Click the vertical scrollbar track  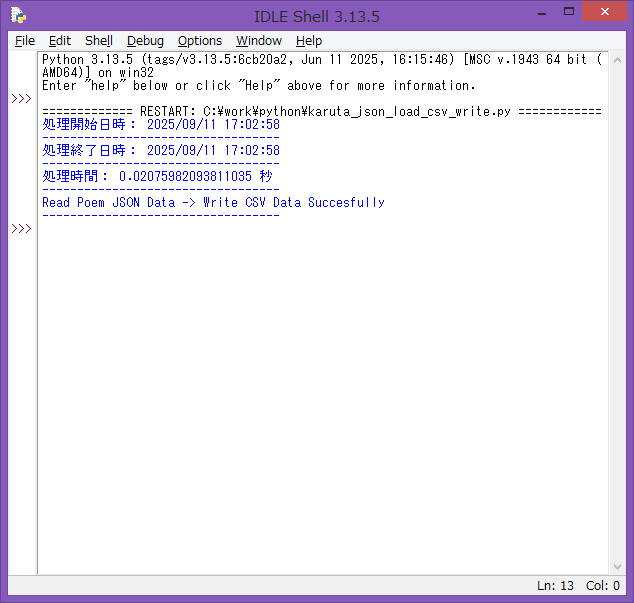617,300
